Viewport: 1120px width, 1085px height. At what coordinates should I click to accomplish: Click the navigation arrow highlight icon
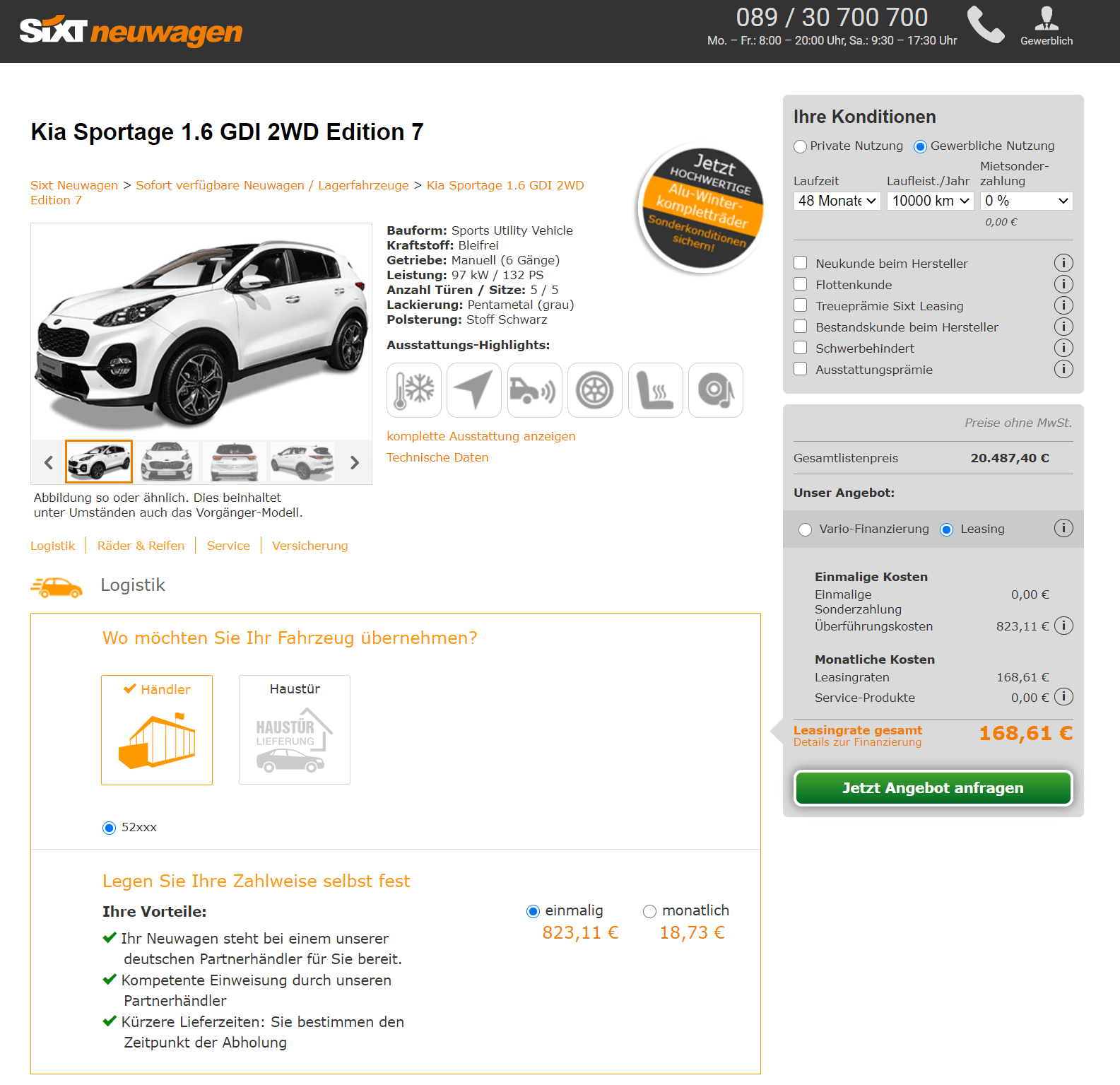(x=474, y=390)
